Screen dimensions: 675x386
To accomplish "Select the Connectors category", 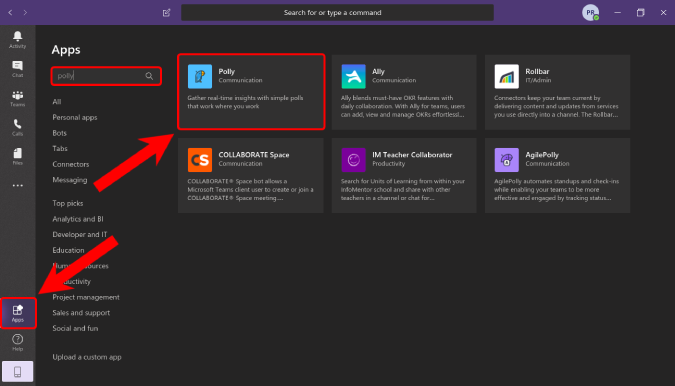I will point(71,164).
